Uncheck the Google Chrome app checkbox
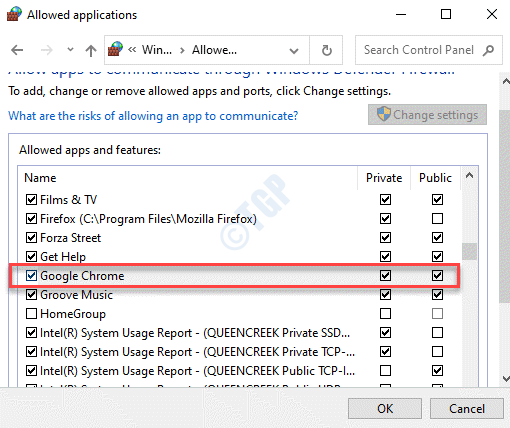The width and height of the screenshot is (510, 428). pyautogui.click(x=31, y=276)
